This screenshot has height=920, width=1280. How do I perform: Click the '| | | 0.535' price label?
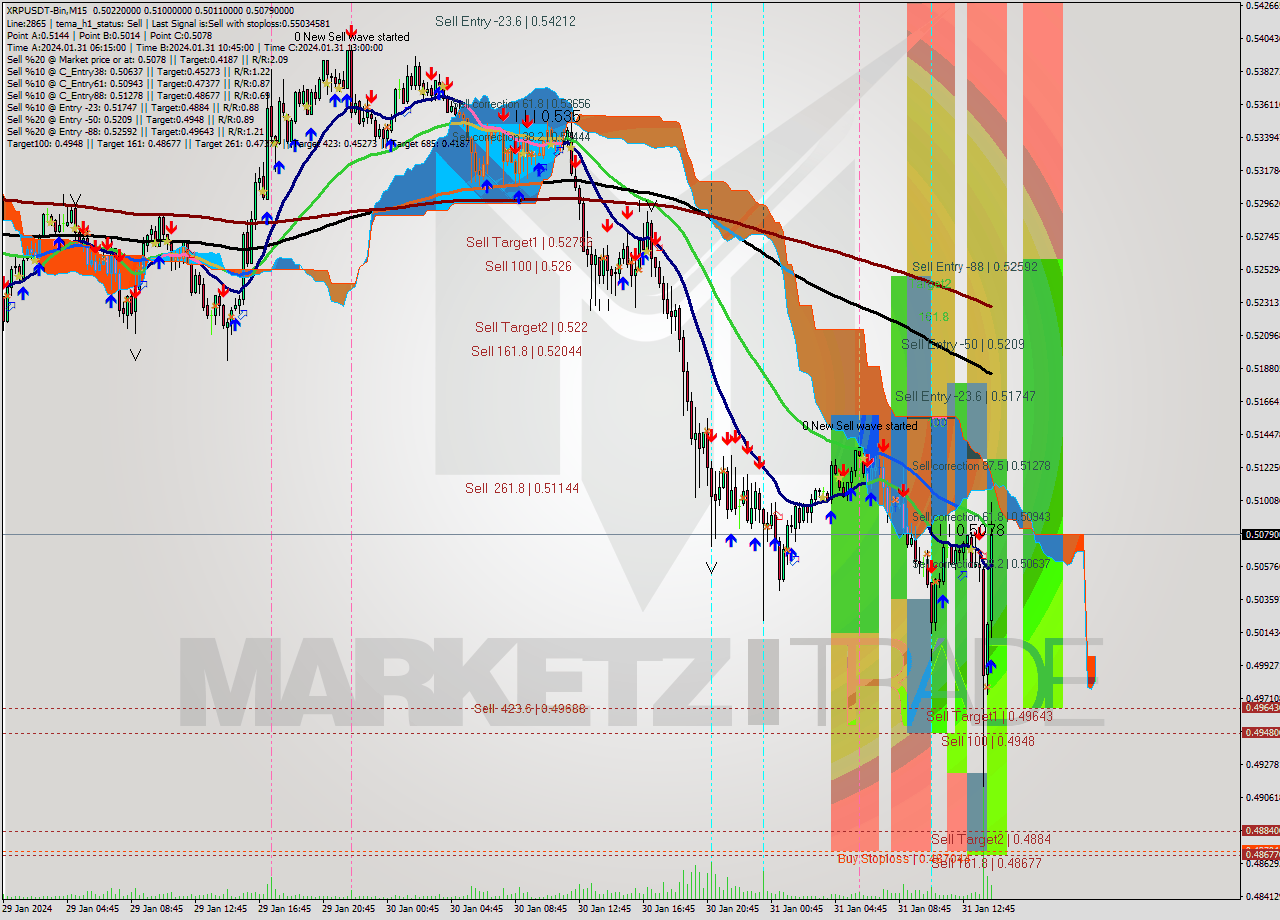[x=547, y=116]
